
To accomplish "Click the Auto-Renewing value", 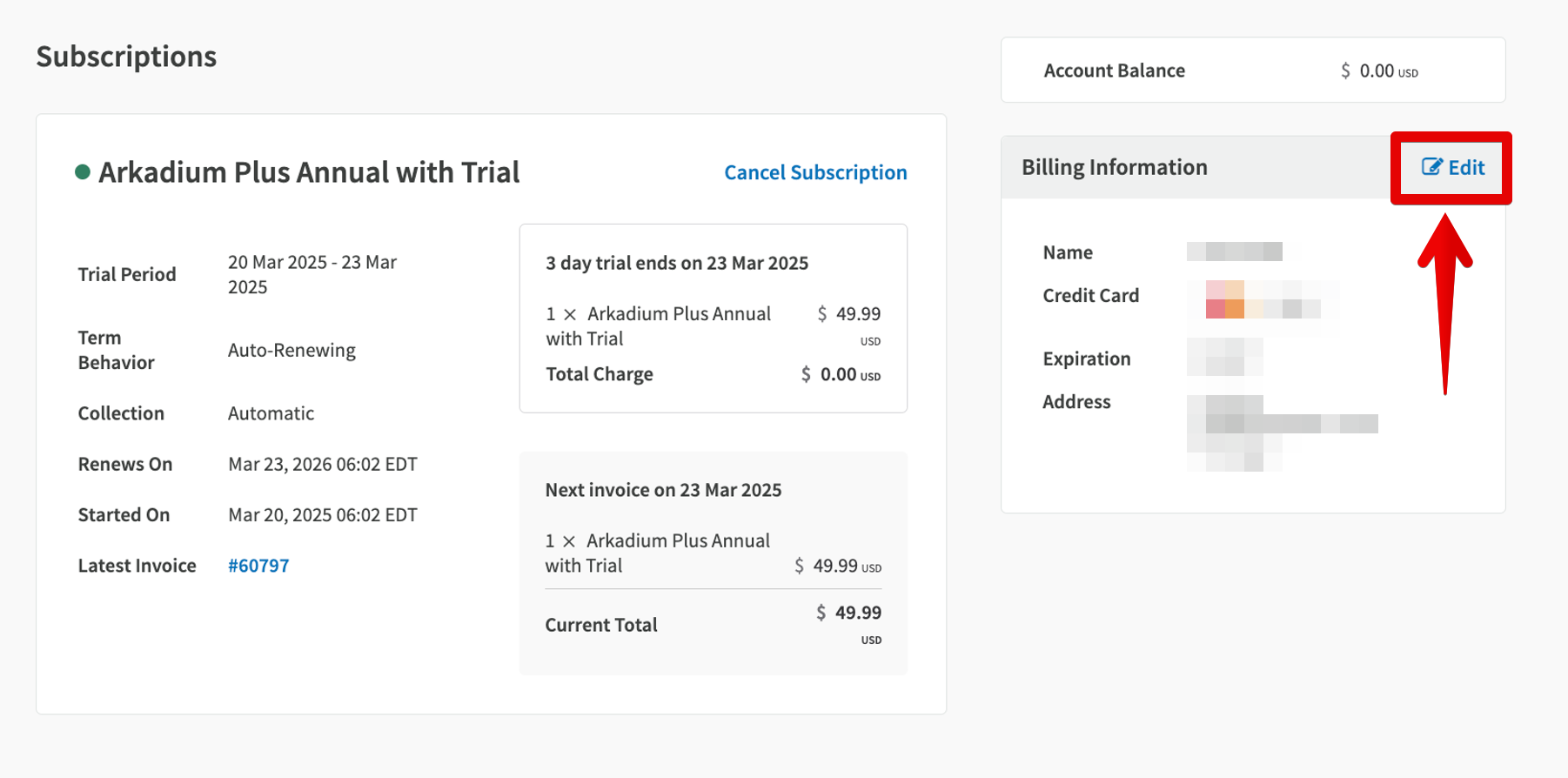I will [291, 350].
